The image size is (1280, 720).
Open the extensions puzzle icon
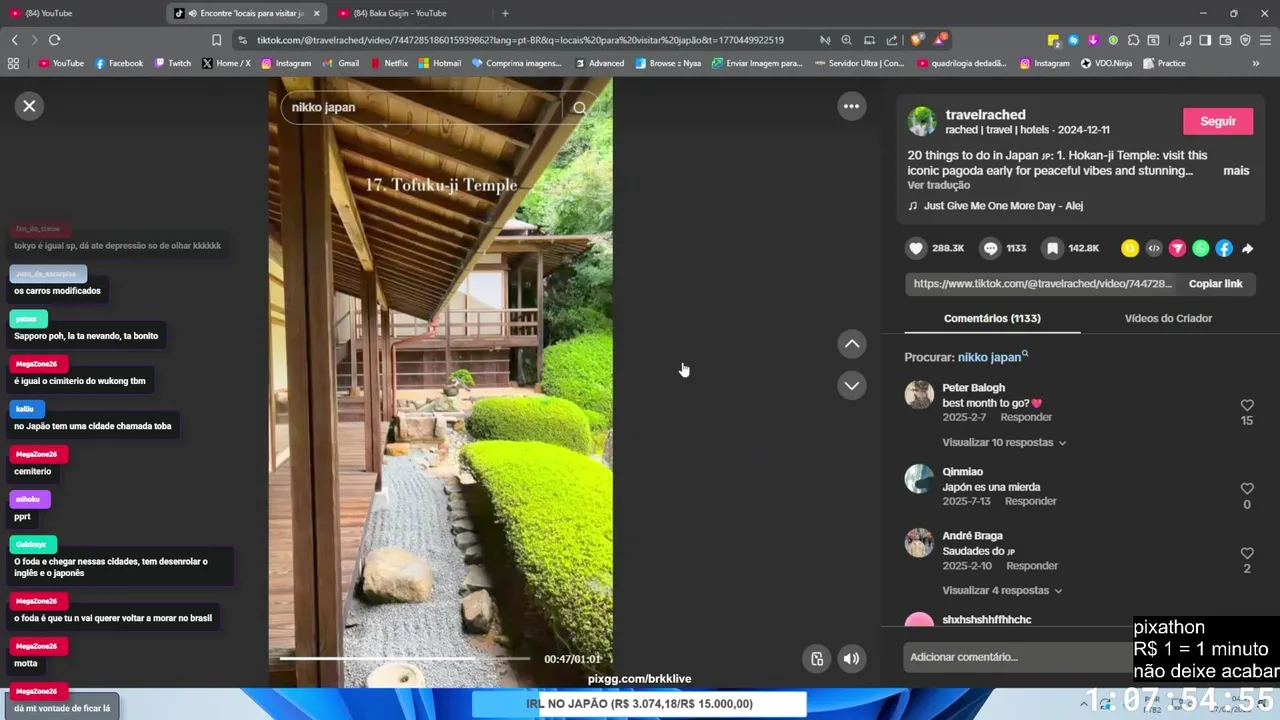click(x=1133, y=40)
